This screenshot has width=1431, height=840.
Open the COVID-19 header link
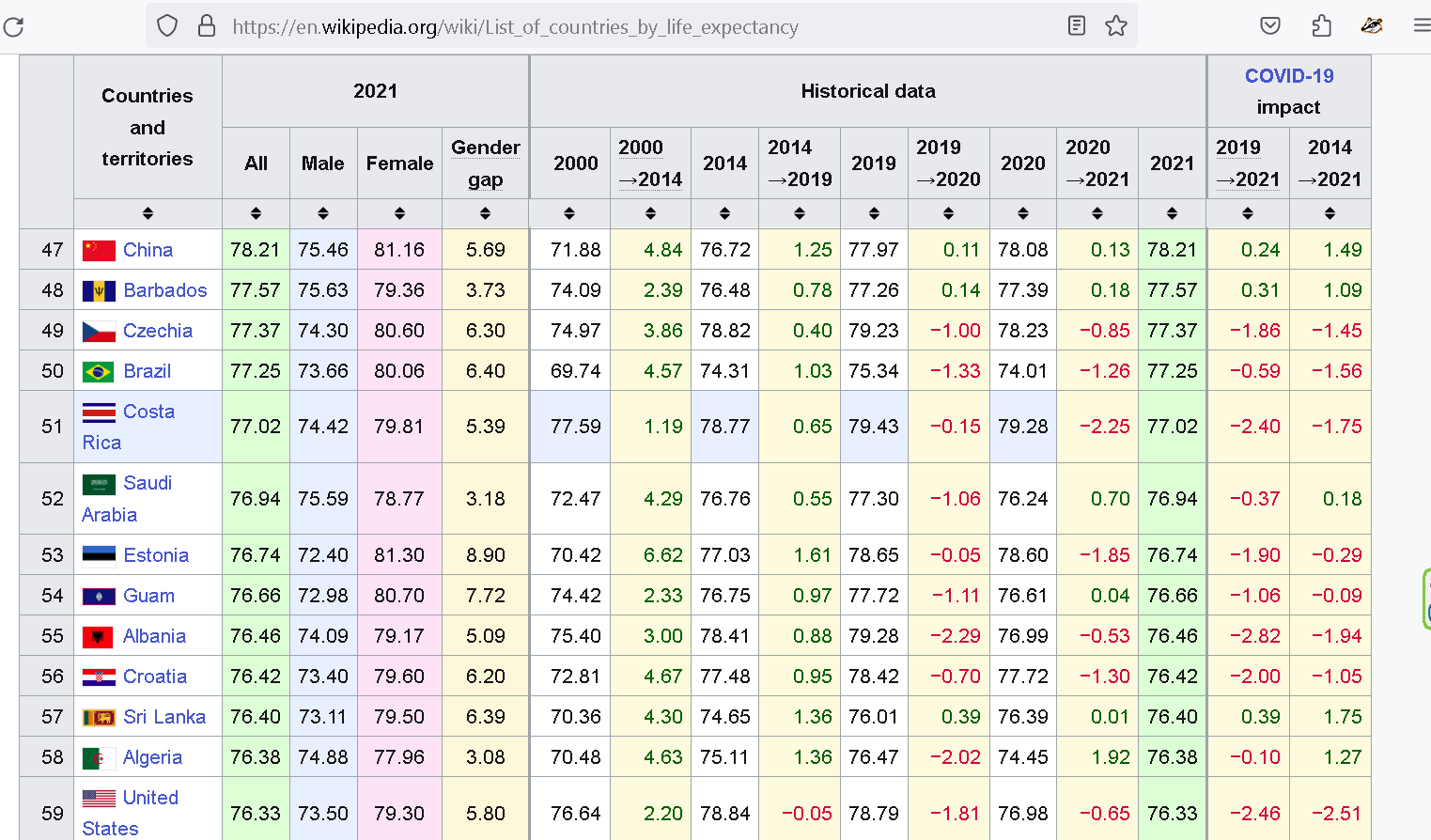(x=1289, y=76)
